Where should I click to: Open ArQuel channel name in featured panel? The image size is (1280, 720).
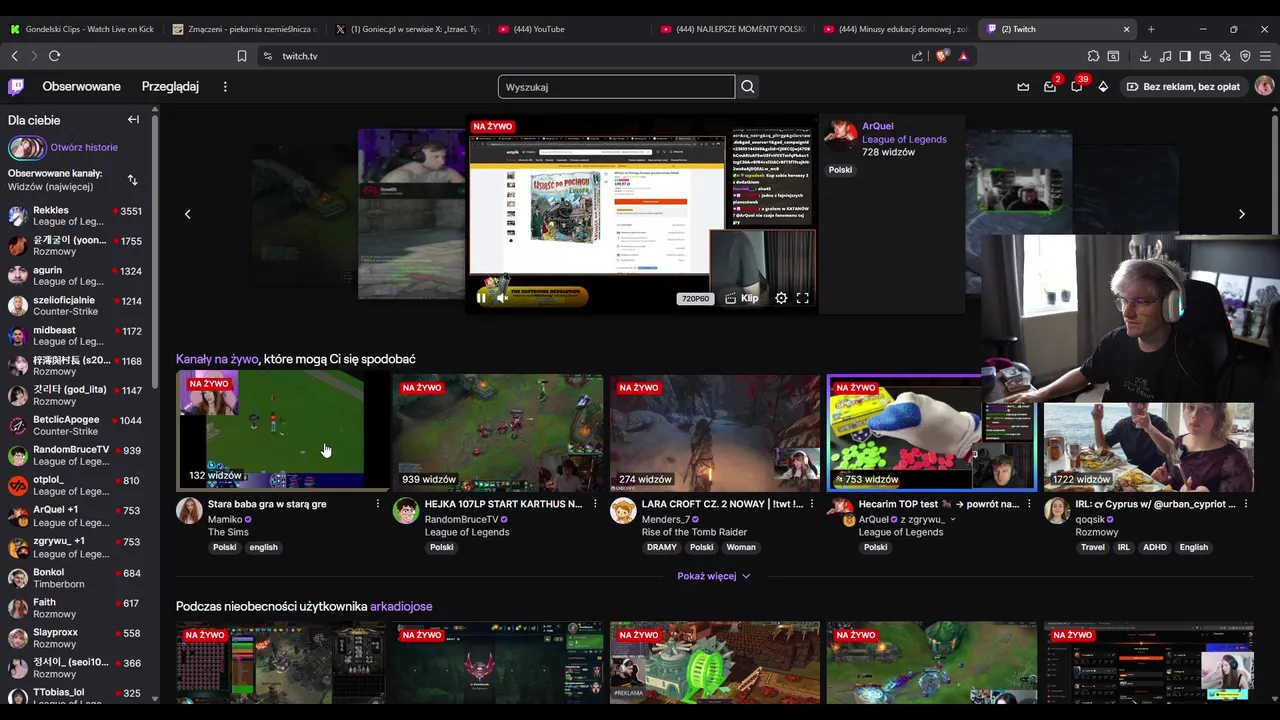tap(877, 126)
